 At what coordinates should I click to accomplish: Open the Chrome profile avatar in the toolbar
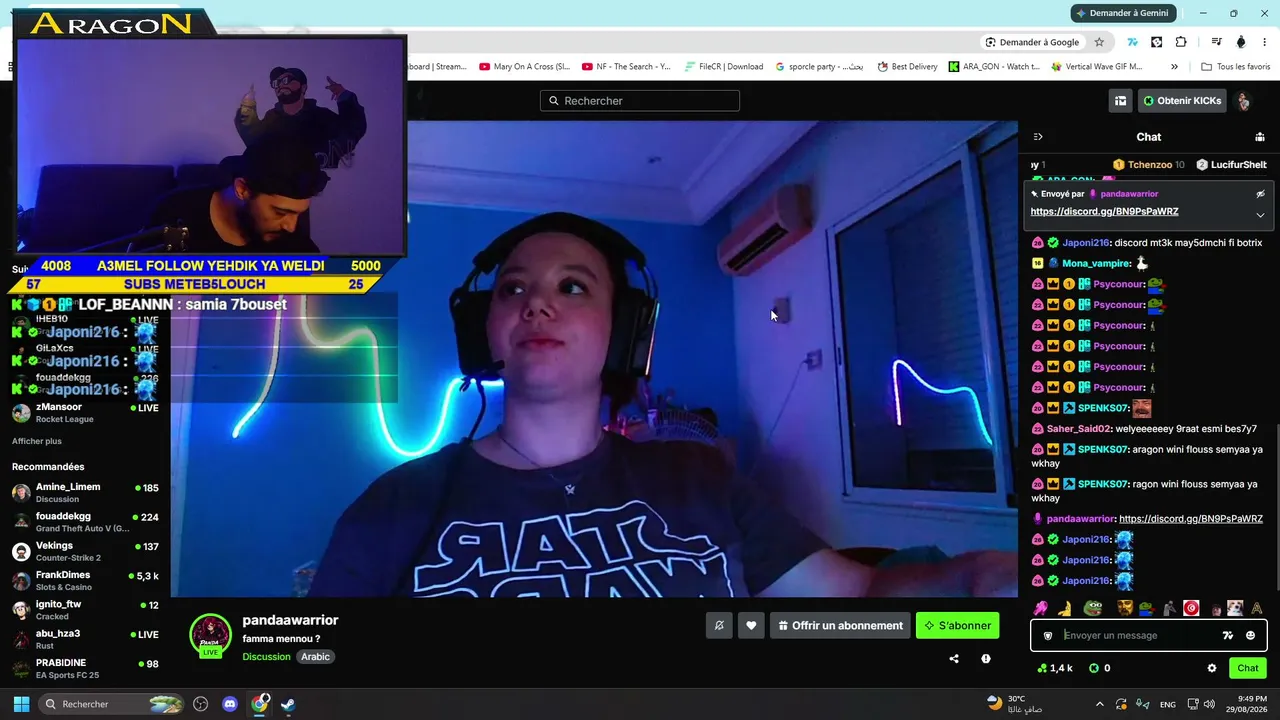point(1241,42)
